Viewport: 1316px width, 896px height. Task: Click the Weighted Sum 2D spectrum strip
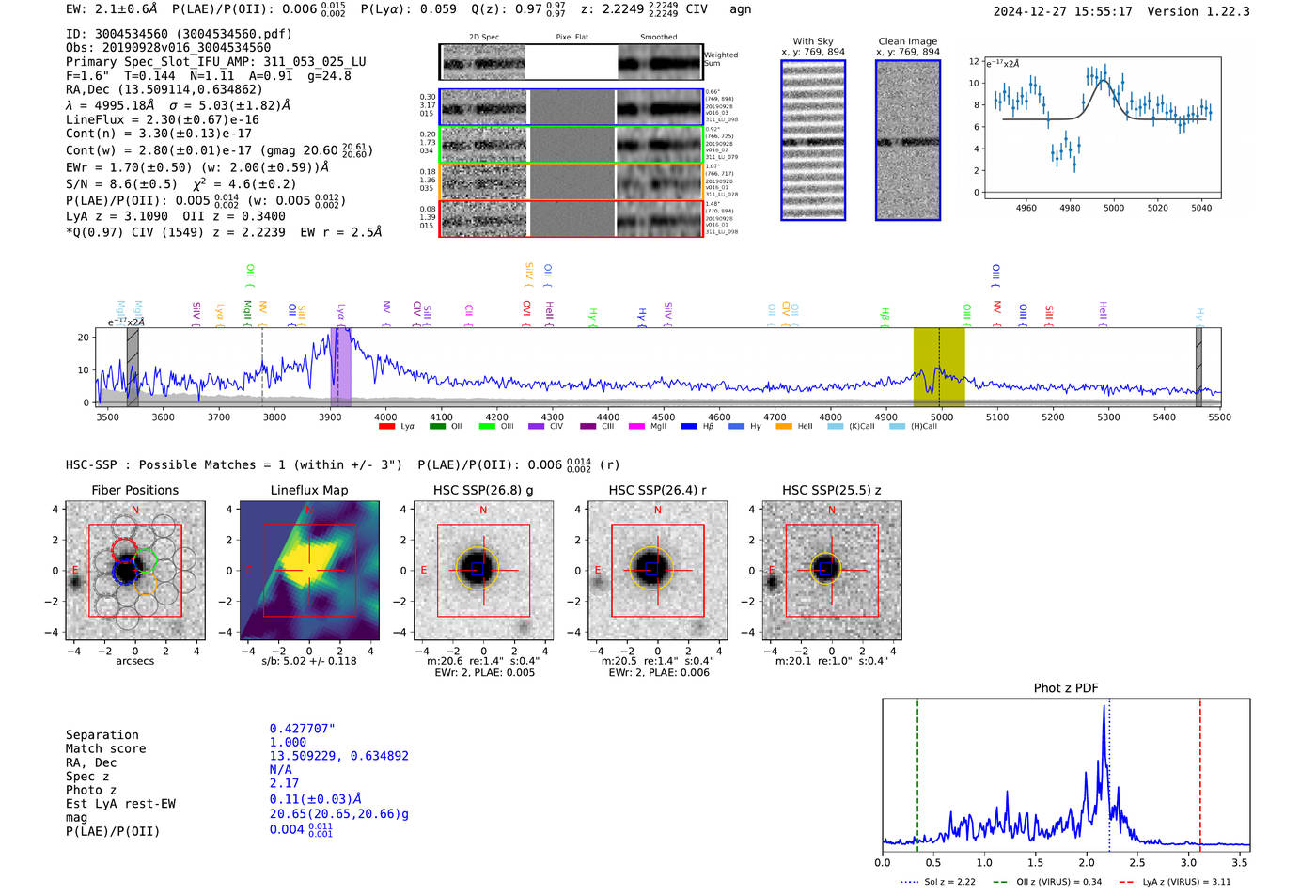tap(571, 62)
